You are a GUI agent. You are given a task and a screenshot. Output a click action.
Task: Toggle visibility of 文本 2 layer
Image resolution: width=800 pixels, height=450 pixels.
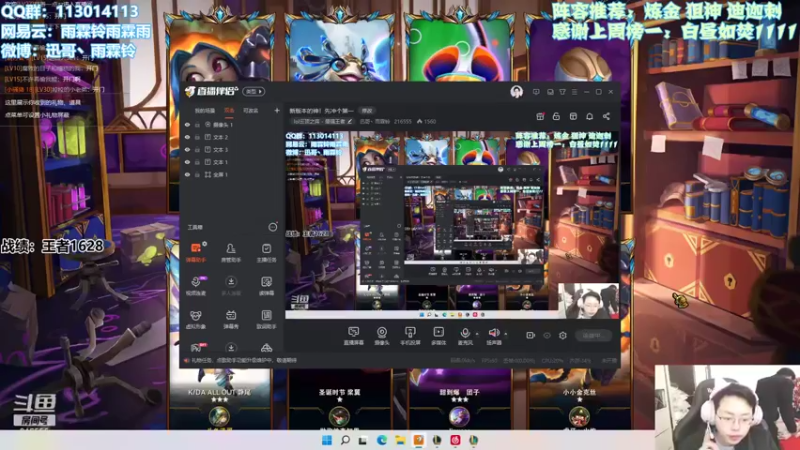pyautogui.click(x=187, y=137)
